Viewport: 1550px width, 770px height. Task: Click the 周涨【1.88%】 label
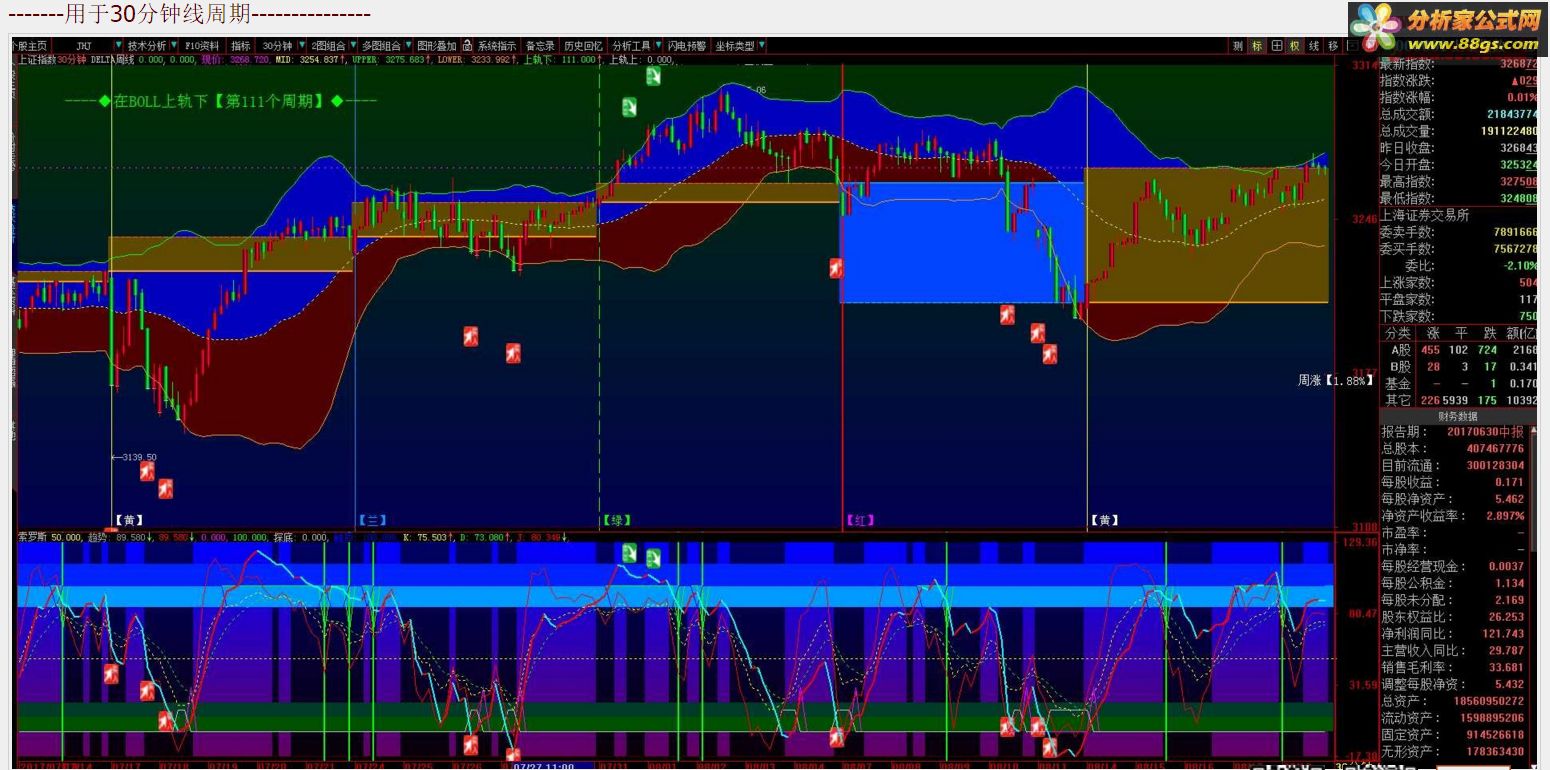coord(1336,381)
